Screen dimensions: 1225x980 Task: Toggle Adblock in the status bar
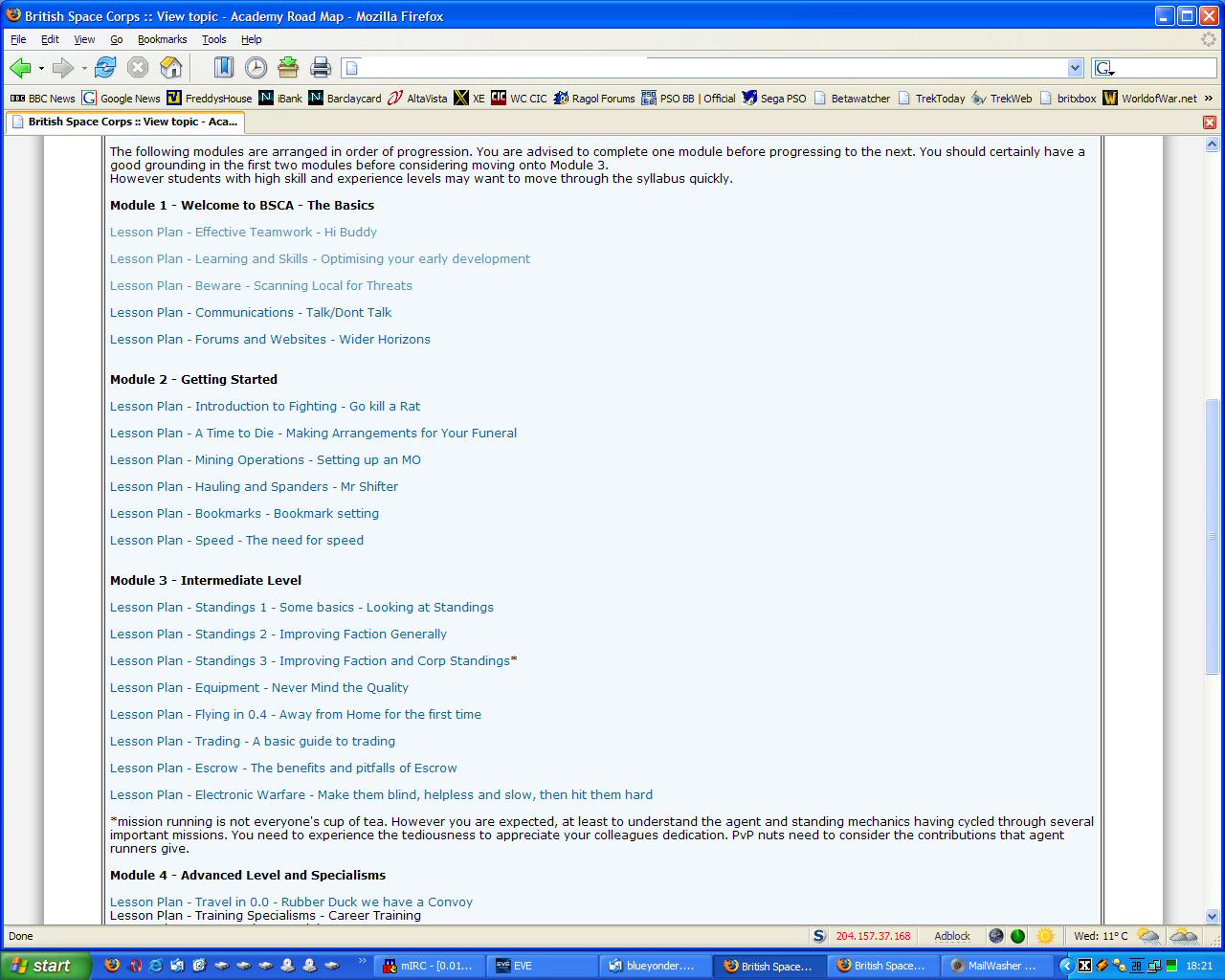[x=951, y=936]
